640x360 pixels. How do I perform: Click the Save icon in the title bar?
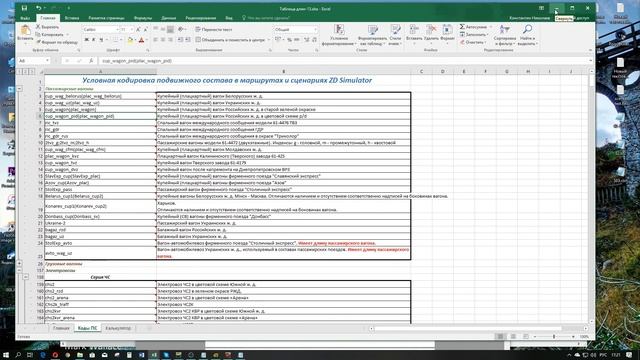pyautogui.click(x=24, y=8)
